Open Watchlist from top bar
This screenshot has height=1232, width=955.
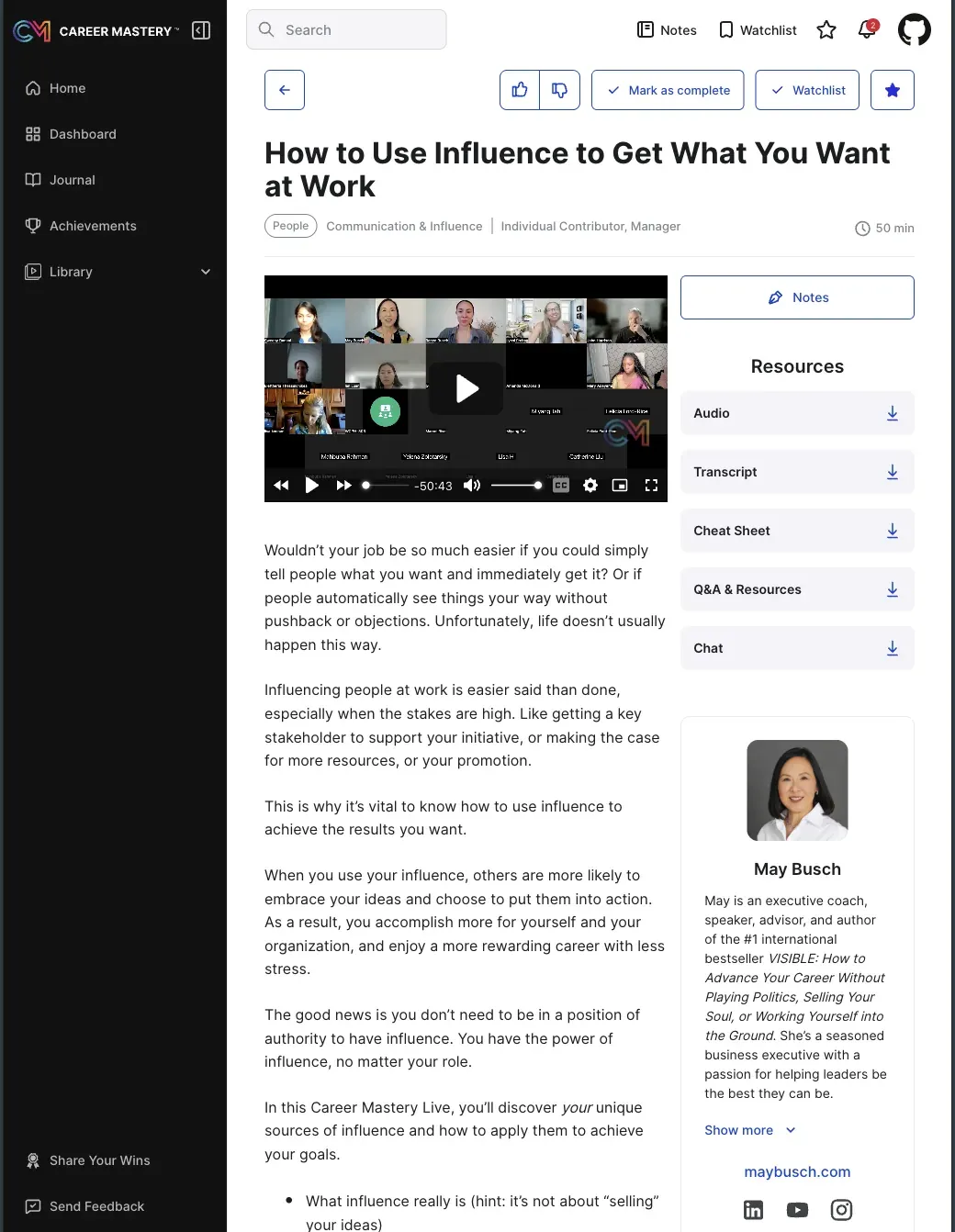pyautogui.click(x=758, y=29)
